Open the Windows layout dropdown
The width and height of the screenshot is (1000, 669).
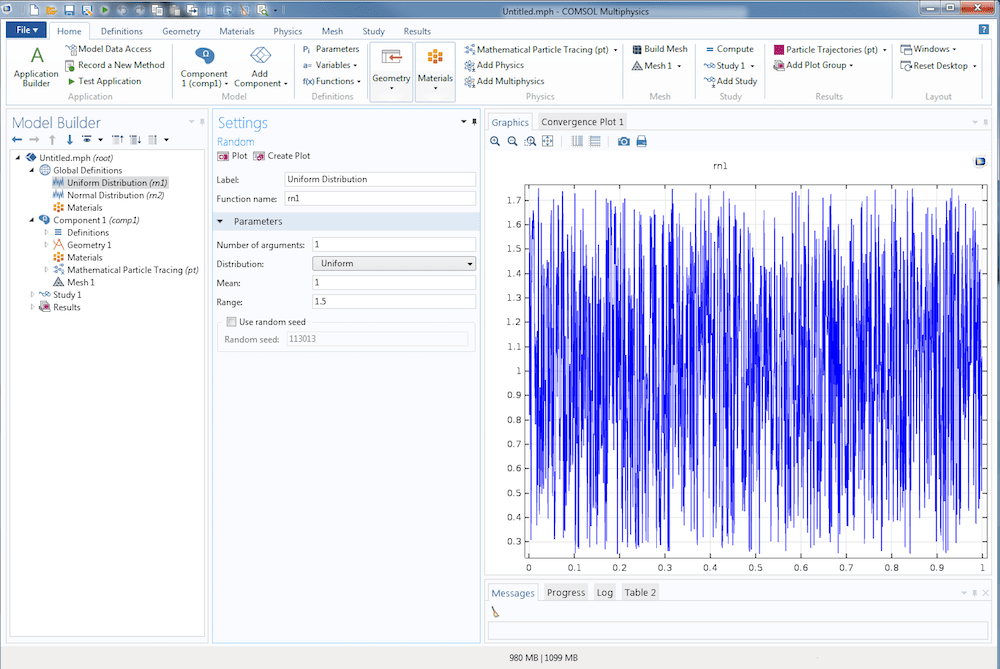click(x=928, y=49)
